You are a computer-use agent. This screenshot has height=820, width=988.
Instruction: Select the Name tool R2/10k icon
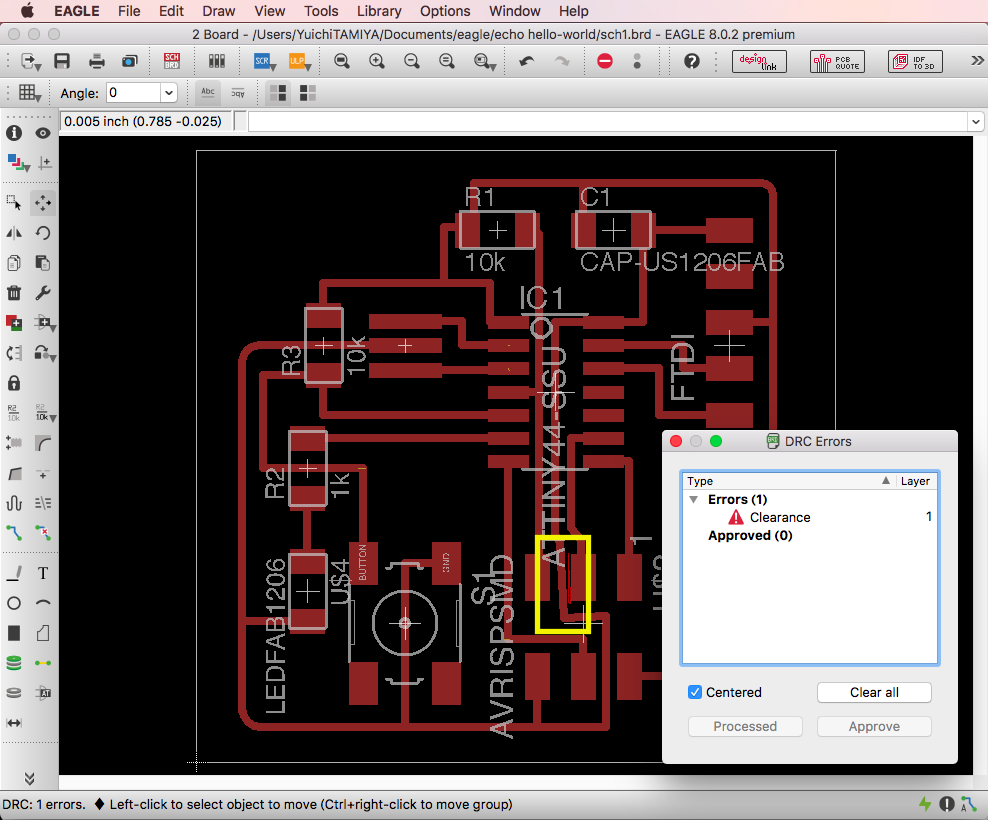click(x=14, y=413)
